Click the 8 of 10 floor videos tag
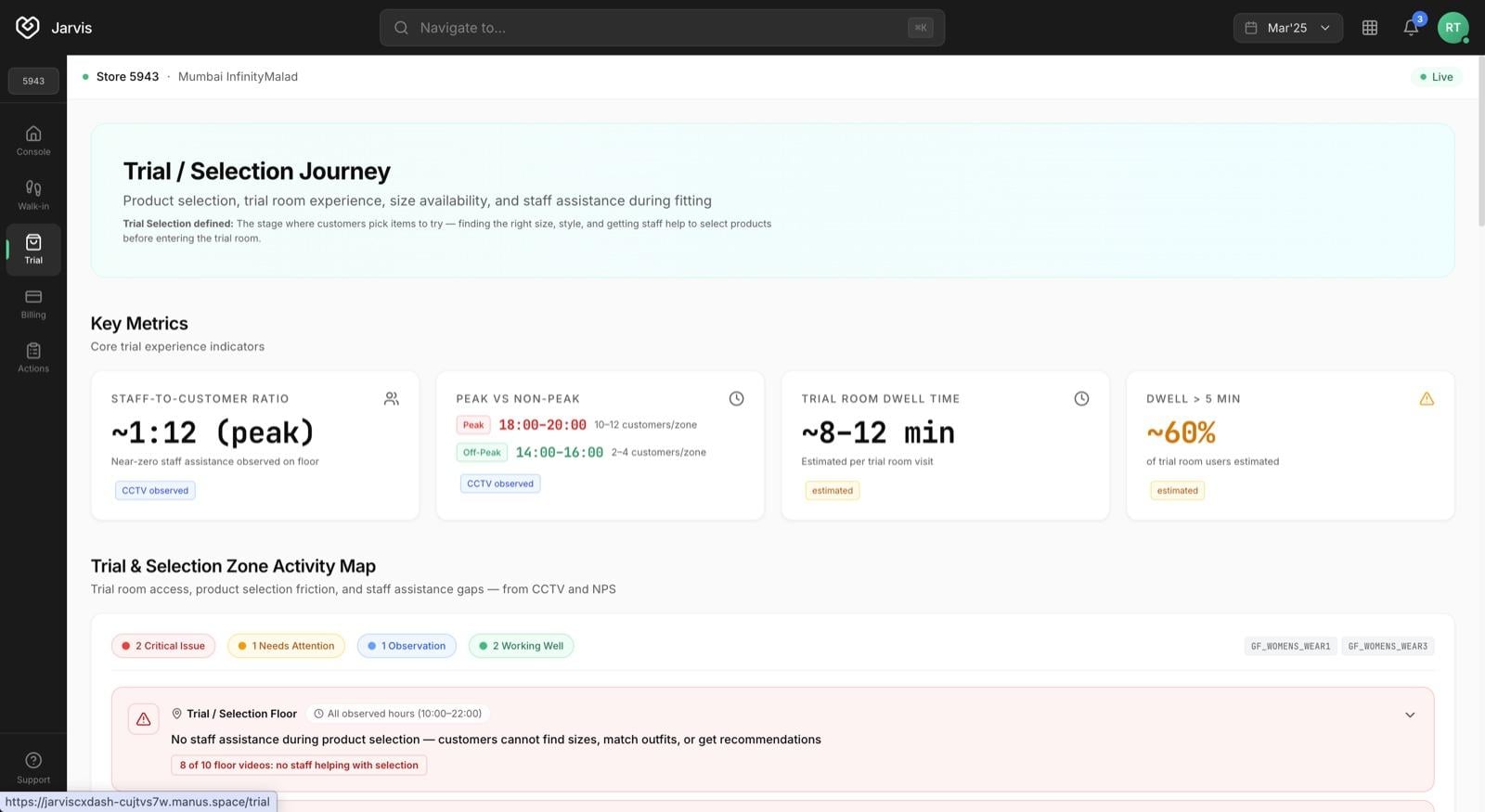Viewport: 1485px width, 812px height. tap(299, 766)
